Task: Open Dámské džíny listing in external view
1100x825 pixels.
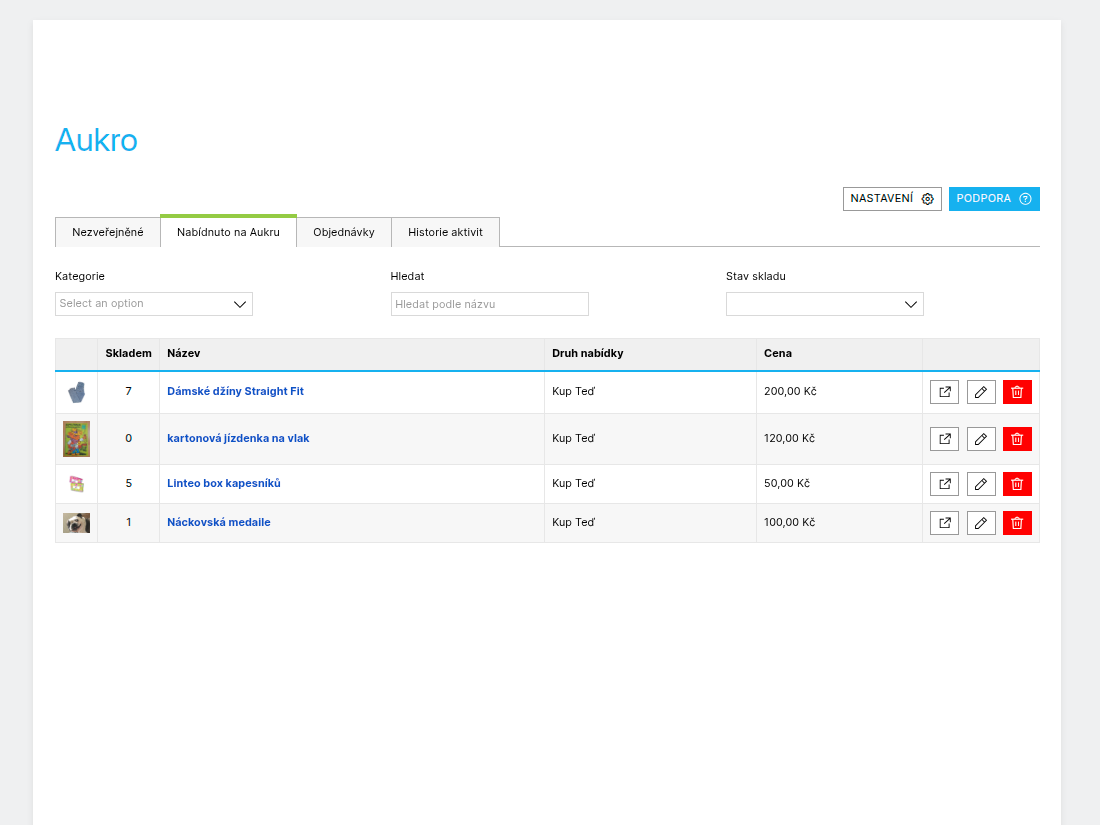Action: coord(944,392)
